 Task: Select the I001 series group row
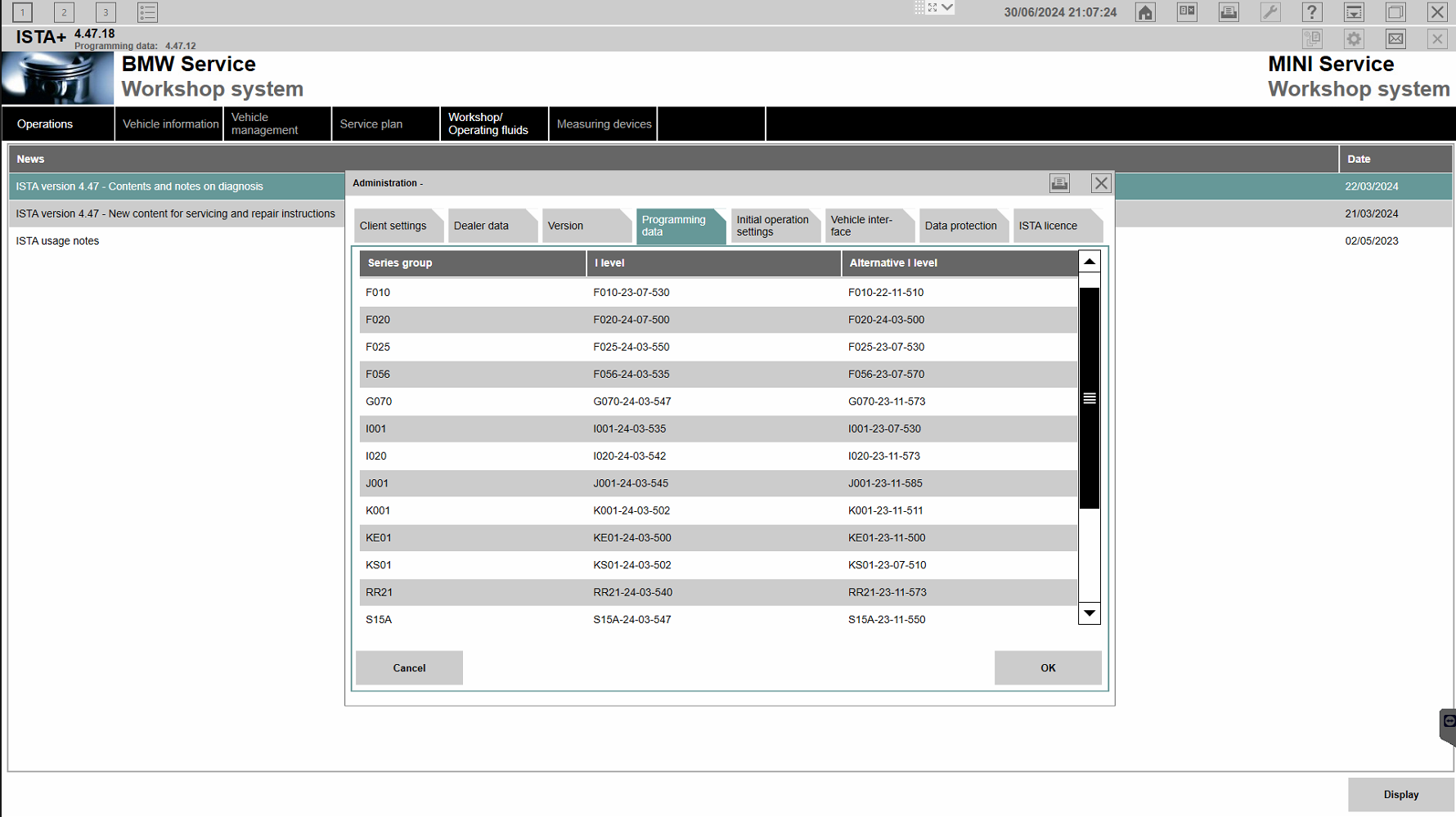tap(718, 429)
